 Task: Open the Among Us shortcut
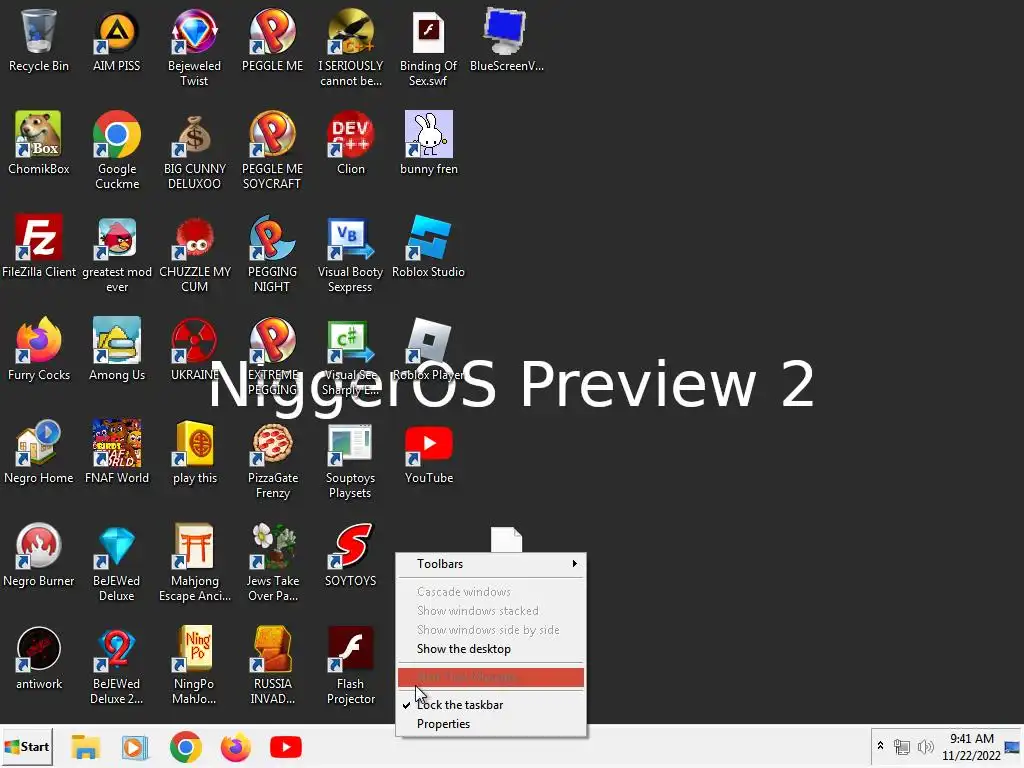tap(117, 349)
